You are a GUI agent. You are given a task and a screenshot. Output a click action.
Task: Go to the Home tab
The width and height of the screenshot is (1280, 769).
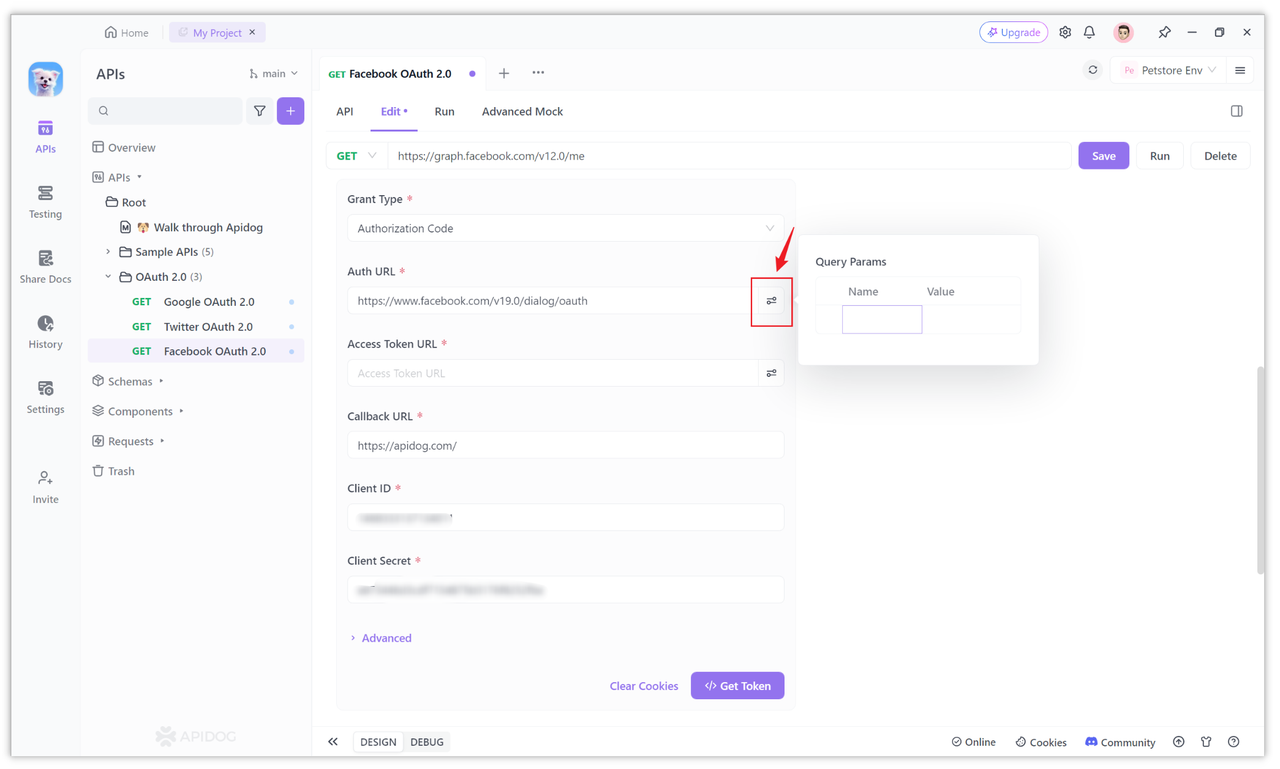(127, 32)
